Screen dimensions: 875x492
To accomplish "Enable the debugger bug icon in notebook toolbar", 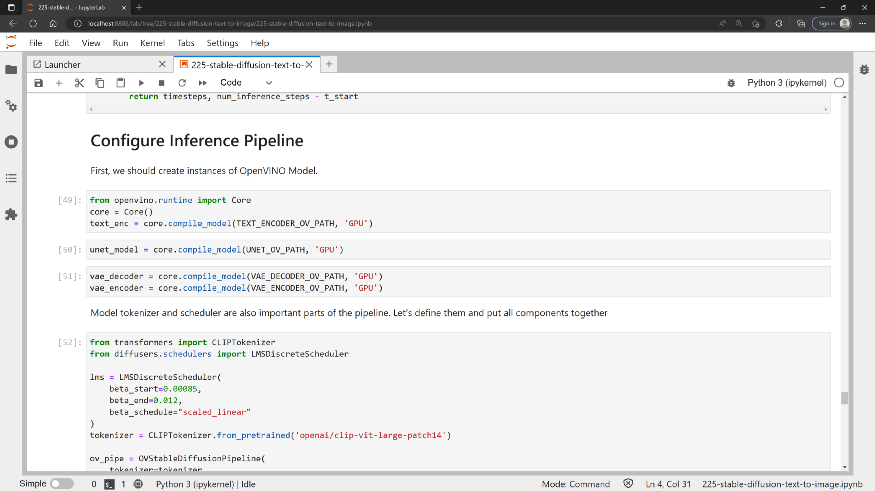I will [732, 83].
